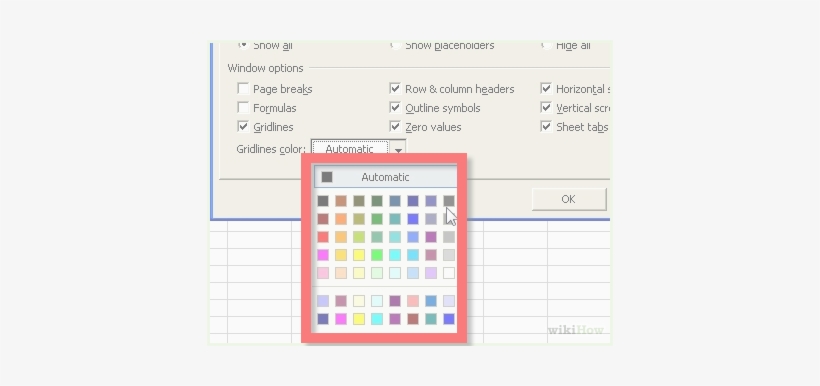Image resolution: width=820 pixels, height=386 pixels.
Task: Select the dark green swatch in the first palette row
Action: pos(377,201)
